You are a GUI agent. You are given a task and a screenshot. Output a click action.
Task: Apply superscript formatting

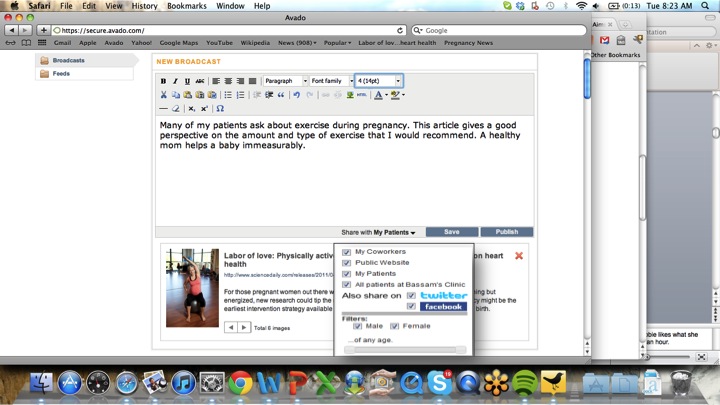pyautogui.click(x=204, y=108)
